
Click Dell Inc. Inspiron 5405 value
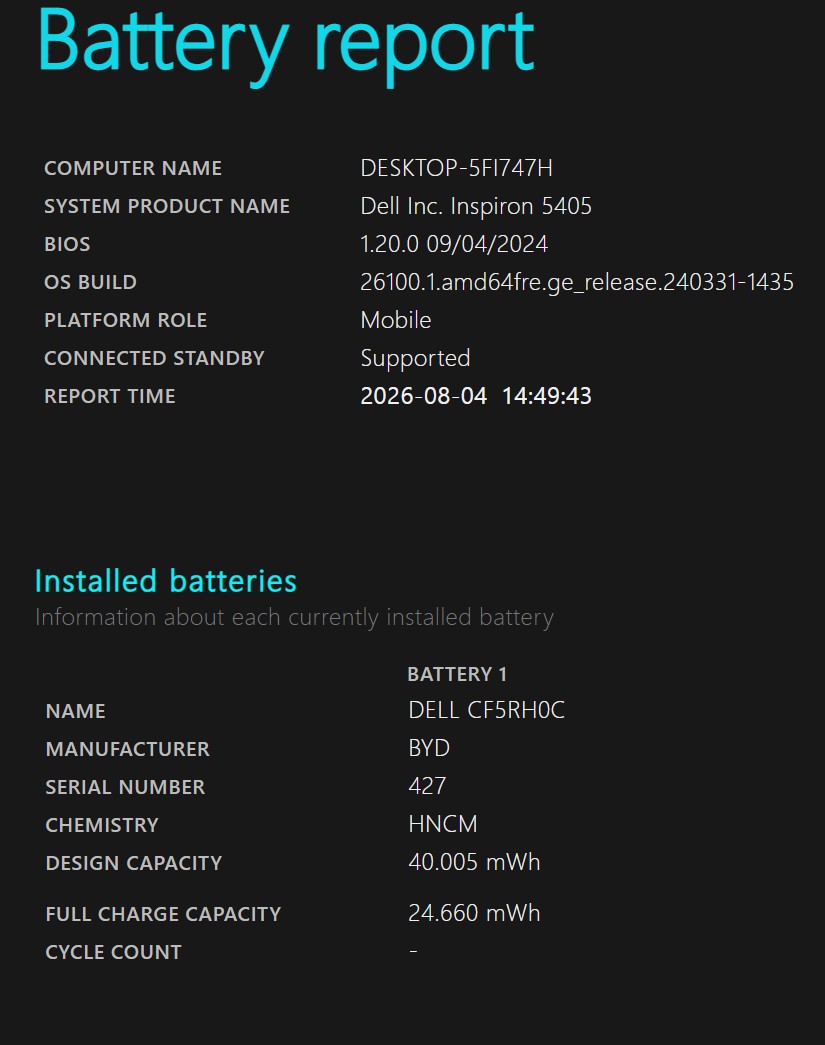click(476, 206)
